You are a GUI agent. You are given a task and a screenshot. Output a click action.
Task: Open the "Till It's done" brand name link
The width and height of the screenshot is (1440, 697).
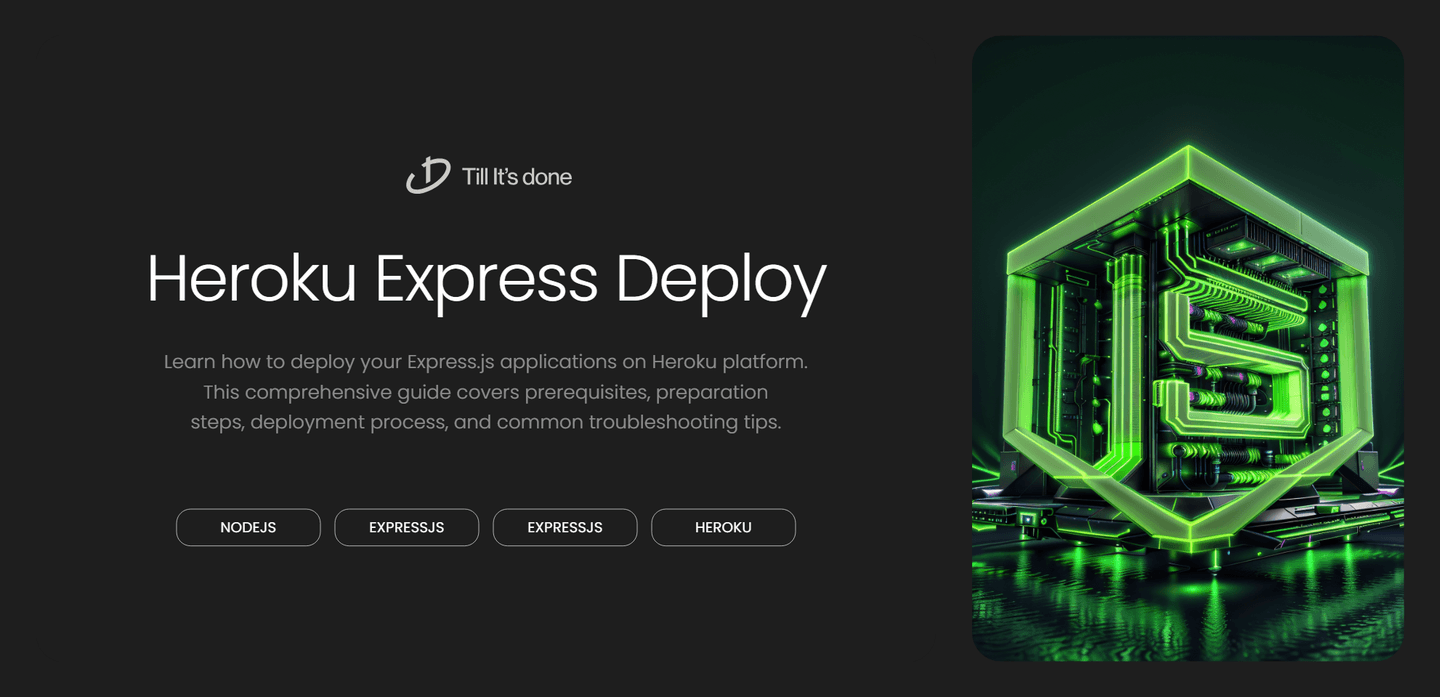(x=516, y=177)
